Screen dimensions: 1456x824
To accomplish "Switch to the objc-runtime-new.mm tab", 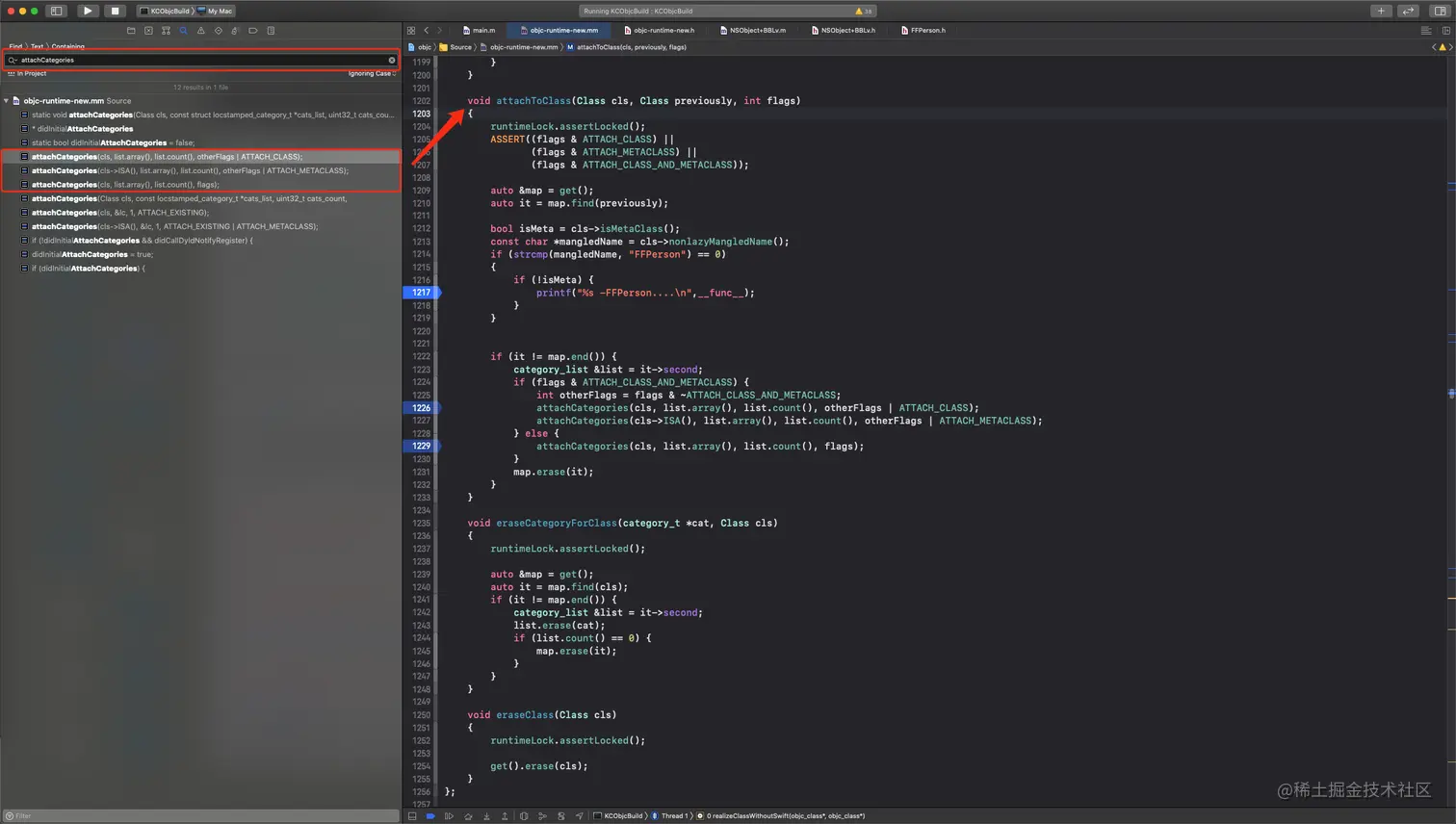I will pyautogui.click(x=559, y=30).
